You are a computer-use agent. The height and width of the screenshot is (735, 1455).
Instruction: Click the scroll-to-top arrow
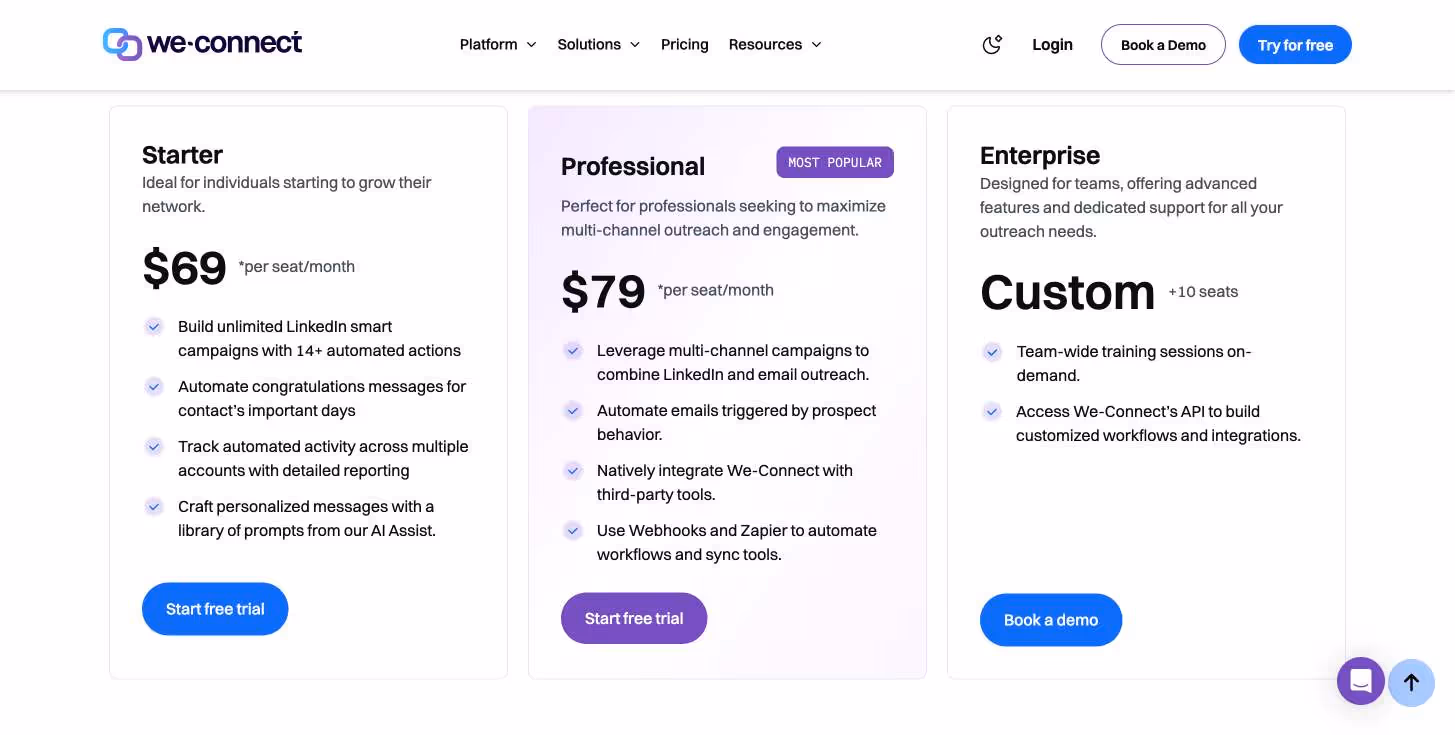click(1411, 683)
